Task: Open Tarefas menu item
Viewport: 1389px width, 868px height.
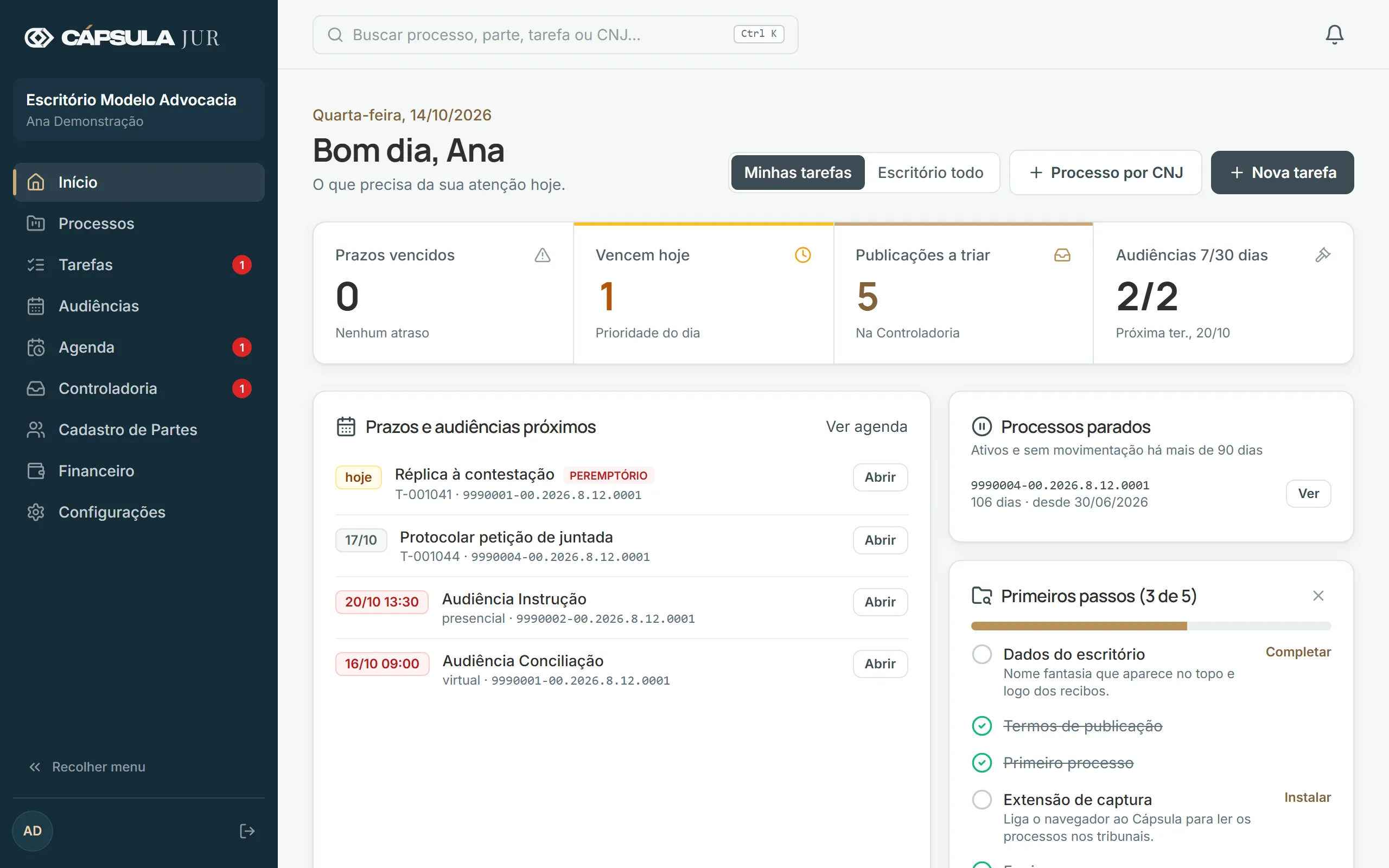Action: point(138,265)
